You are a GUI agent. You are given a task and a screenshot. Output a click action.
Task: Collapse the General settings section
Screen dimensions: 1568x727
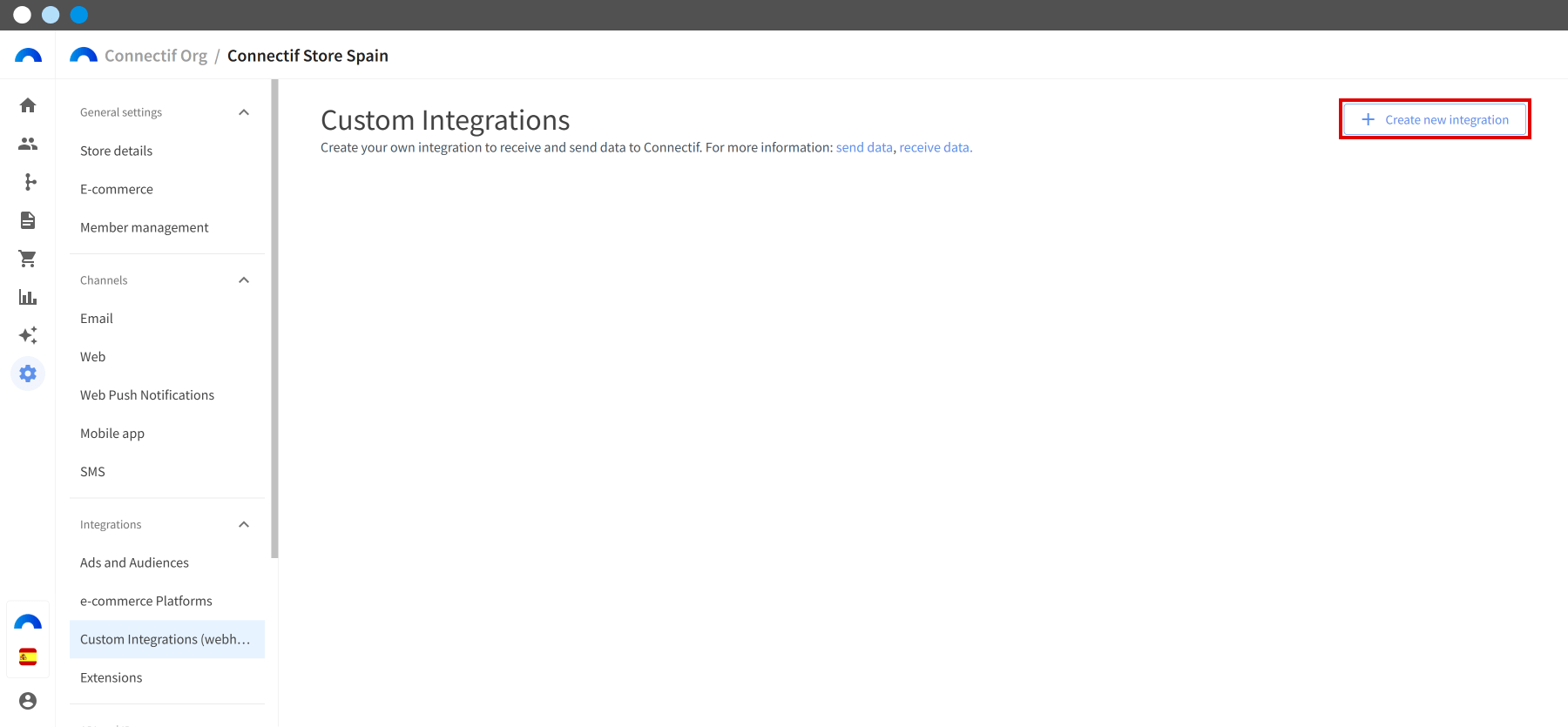pyautogui.click(x=244, y=112)
